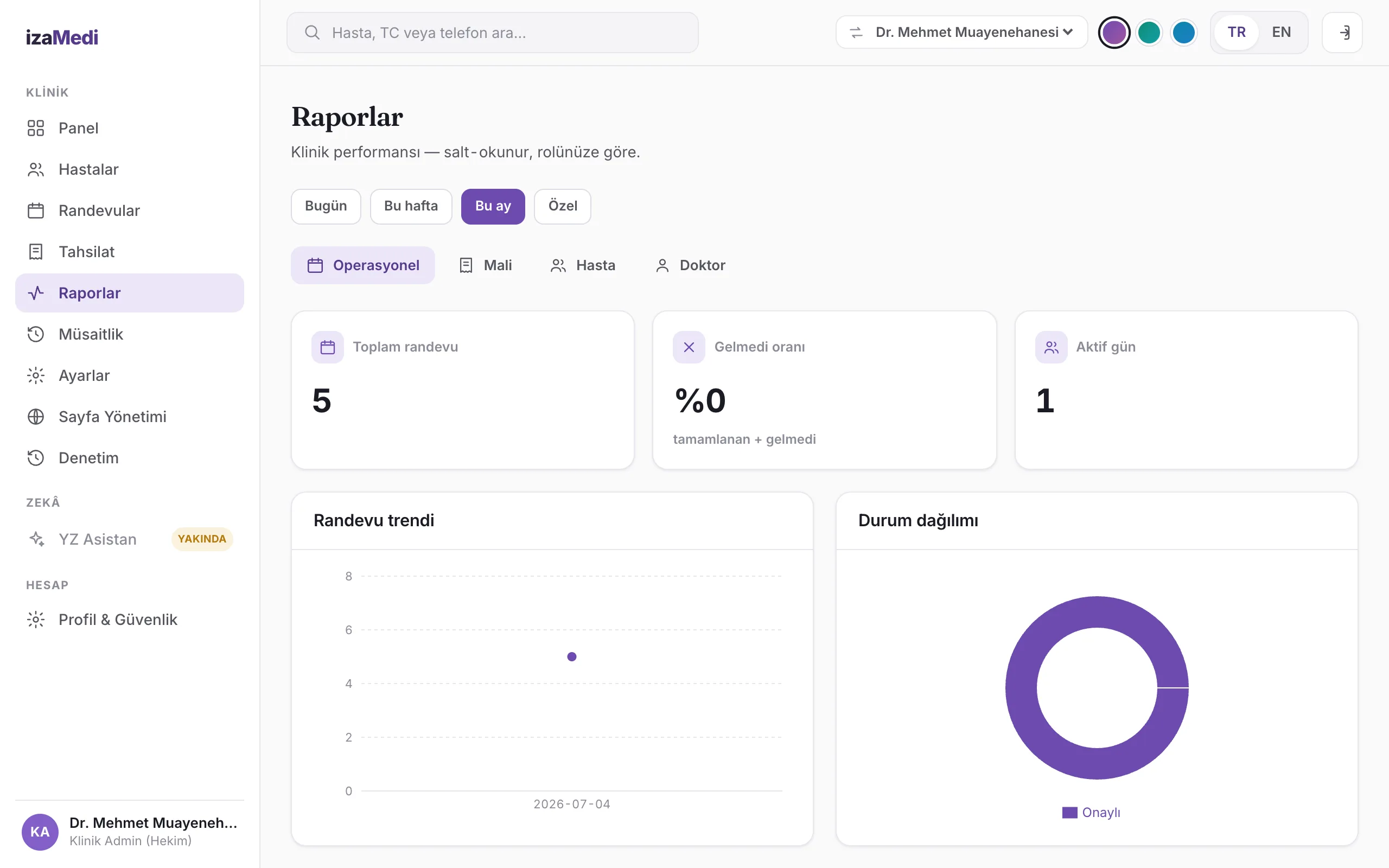Switch language to EN
This screenshot has height=868, width=1389.
pyautogui.click(x=1281, y=32)
